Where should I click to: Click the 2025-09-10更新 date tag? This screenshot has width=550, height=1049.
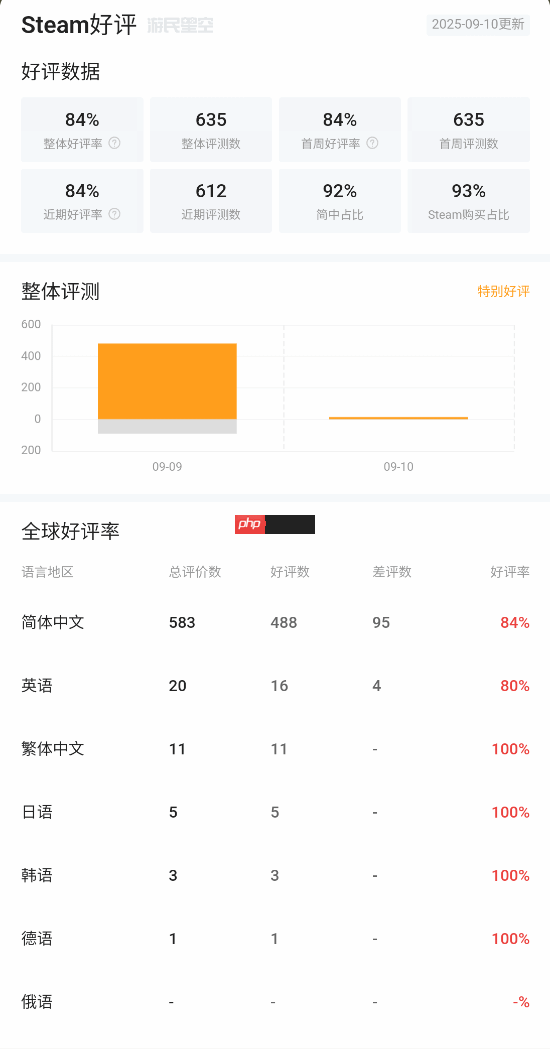point(478,25)
